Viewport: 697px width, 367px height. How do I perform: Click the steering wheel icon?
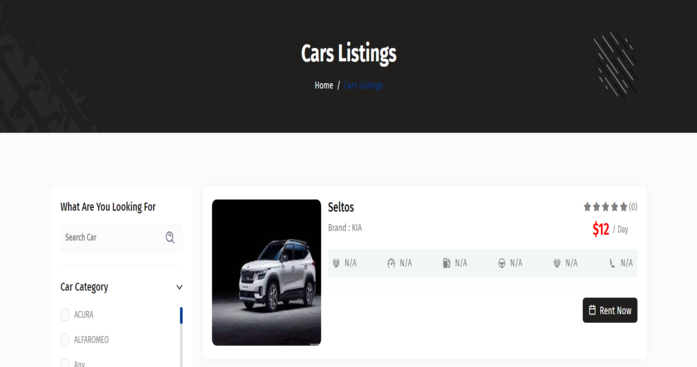click(501, 263)
